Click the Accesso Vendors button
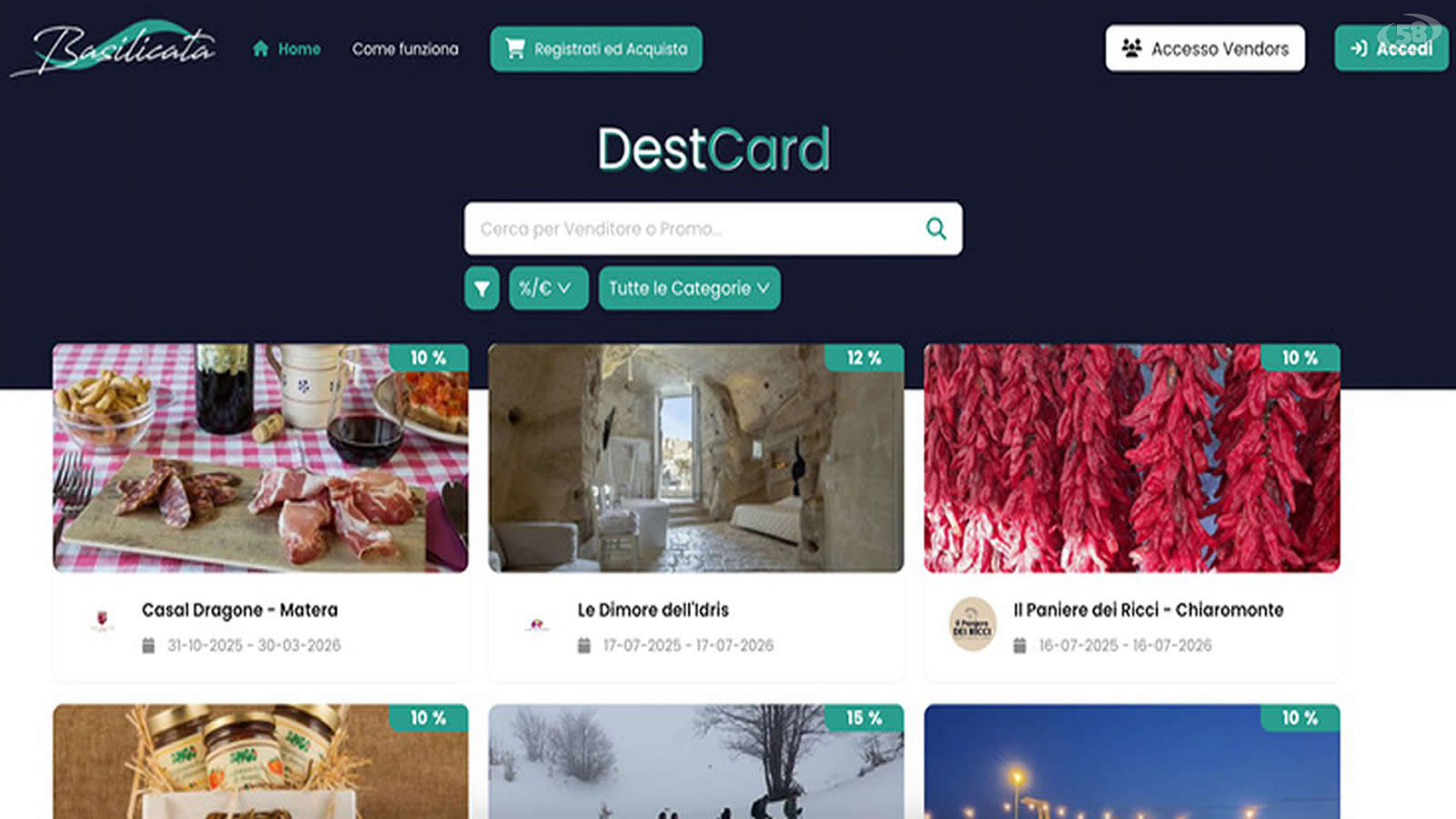 point(1205,48)
